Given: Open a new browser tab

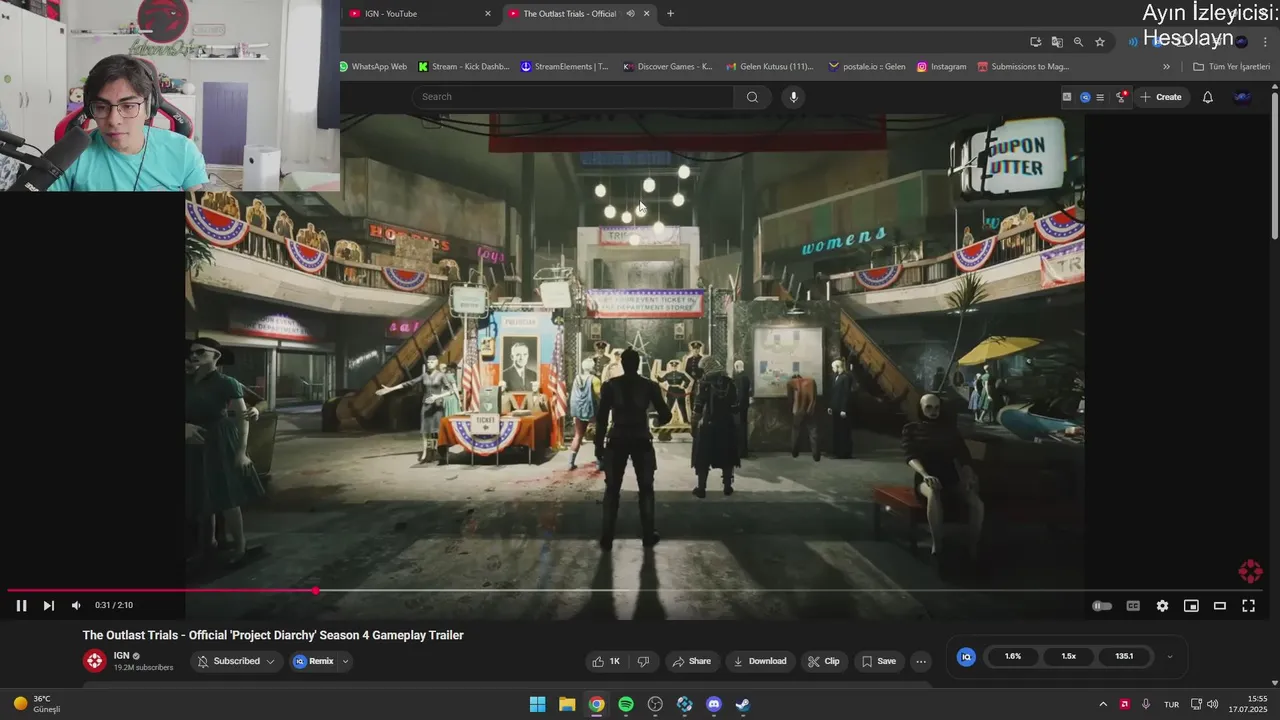Looking at the screenshot, I should (x=670, y=13).
